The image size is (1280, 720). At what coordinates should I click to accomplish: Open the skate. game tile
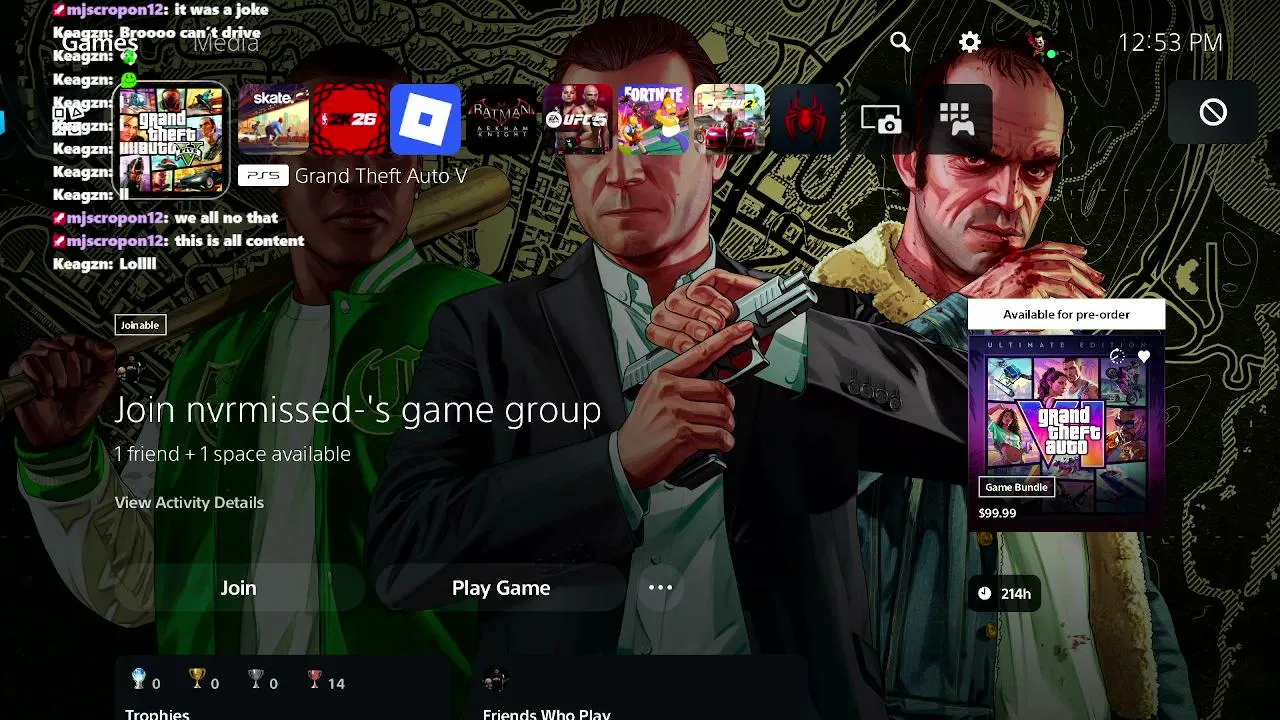click(x=273, y=120)
